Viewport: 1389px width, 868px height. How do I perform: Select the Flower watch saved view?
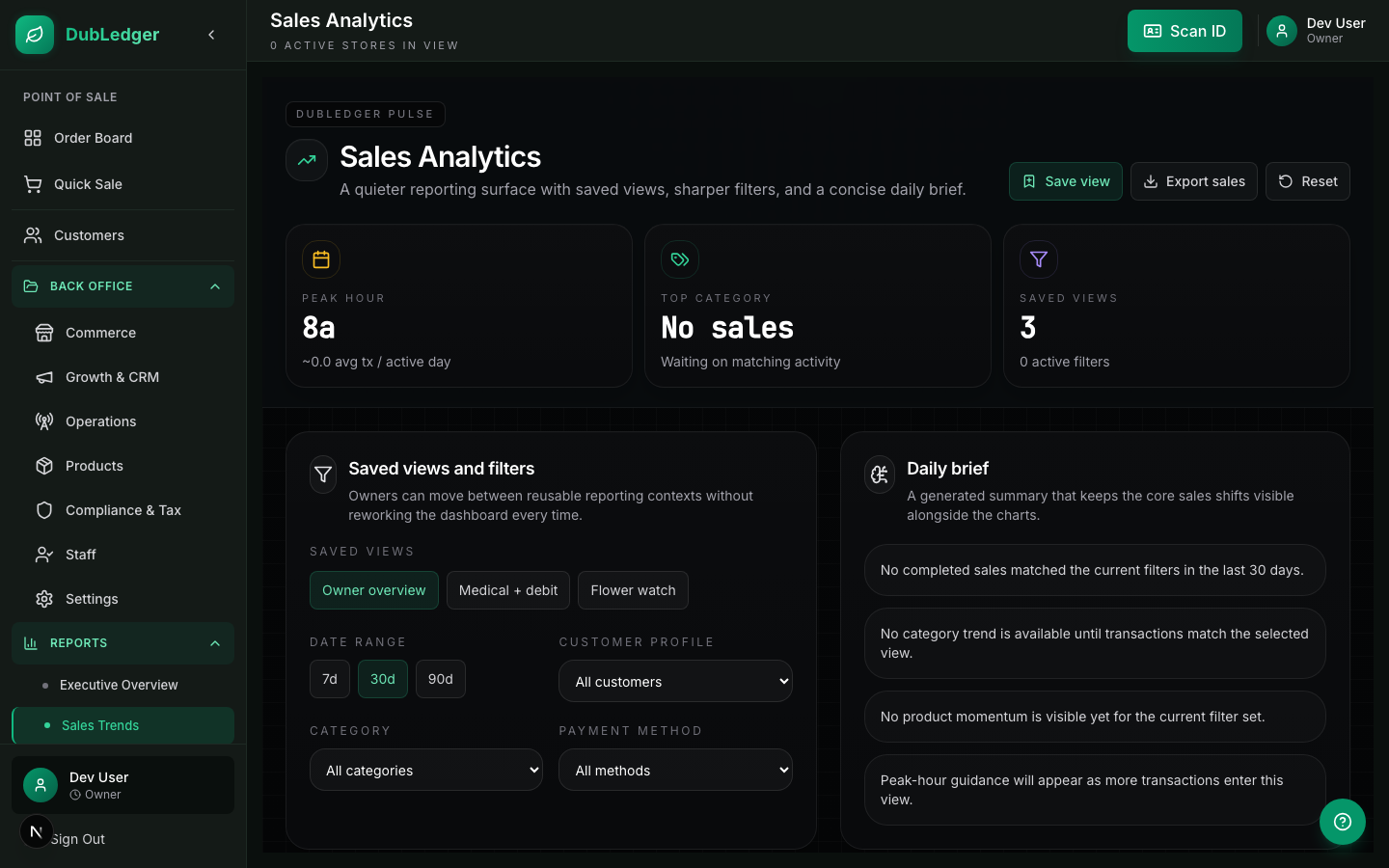pyautogui.click(x=633, y=590)
